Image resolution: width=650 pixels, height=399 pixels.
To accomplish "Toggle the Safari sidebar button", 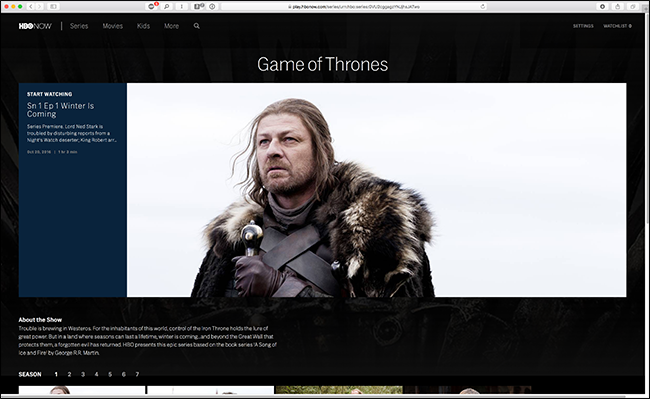I will tap(53, 7).
